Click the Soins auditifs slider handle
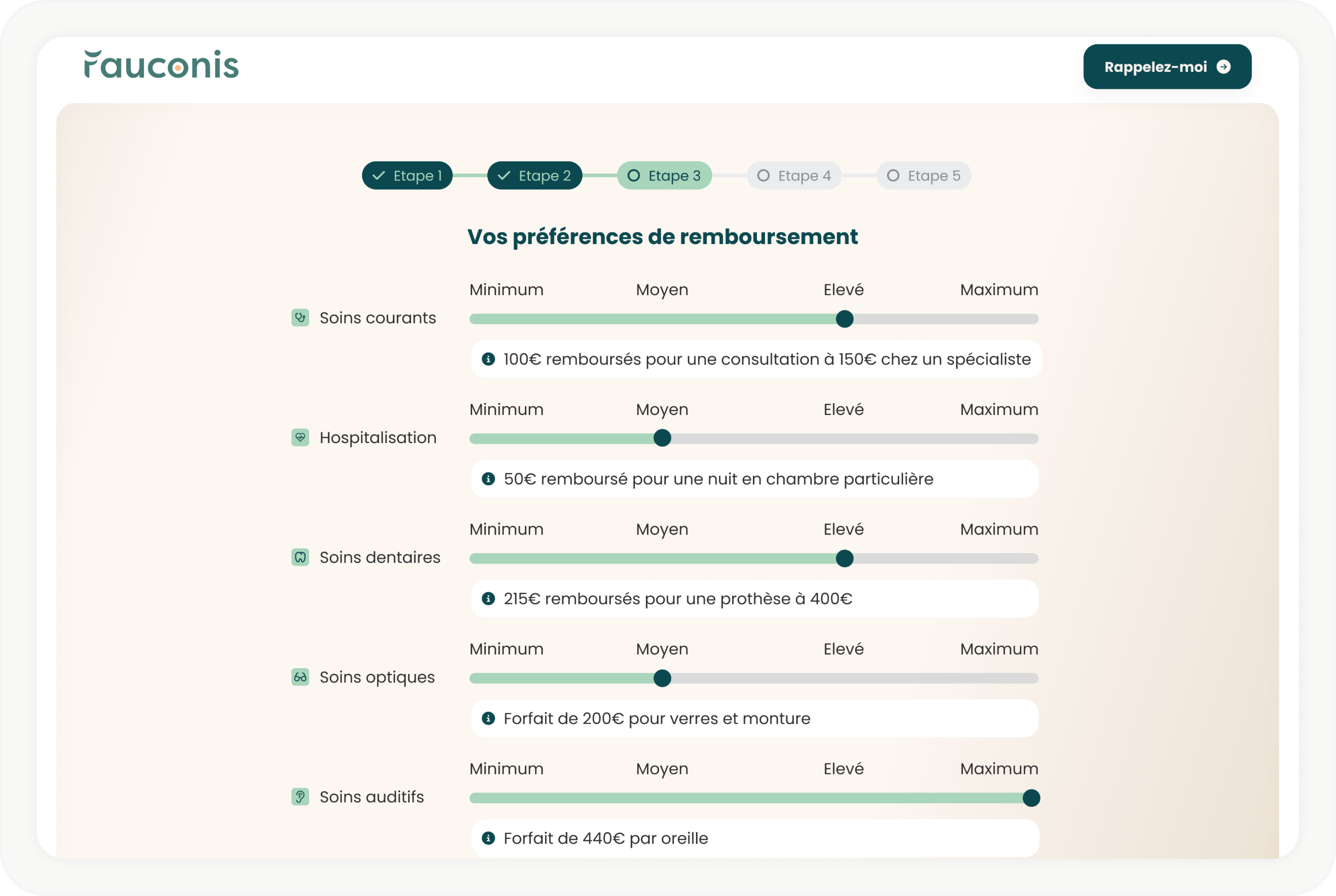Screen dimensions: 1336x896 click(1031, 798)
